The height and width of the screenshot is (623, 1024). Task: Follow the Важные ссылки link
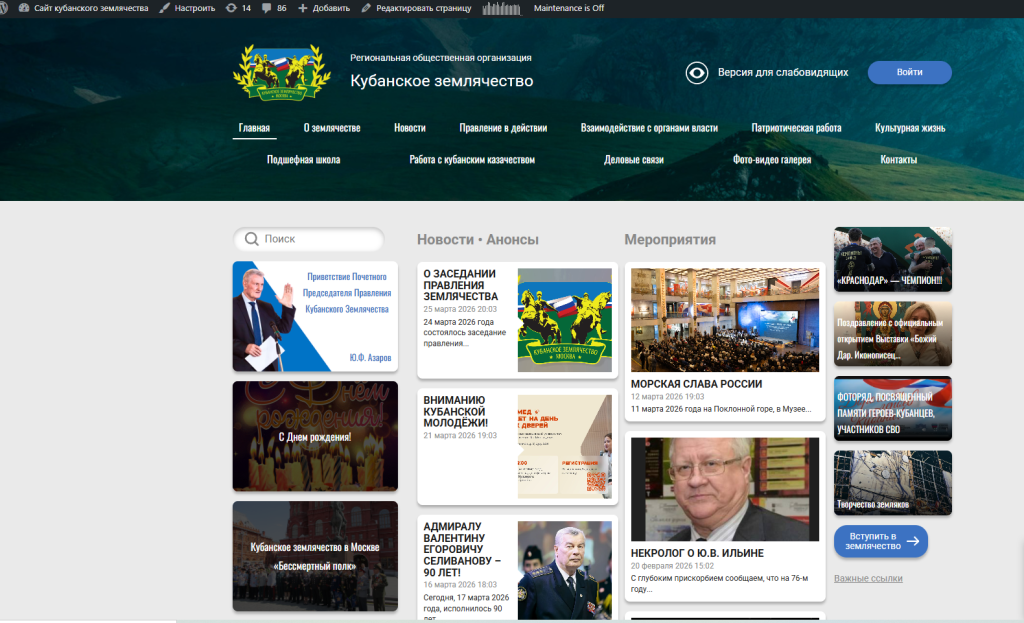tap(867, 578)
